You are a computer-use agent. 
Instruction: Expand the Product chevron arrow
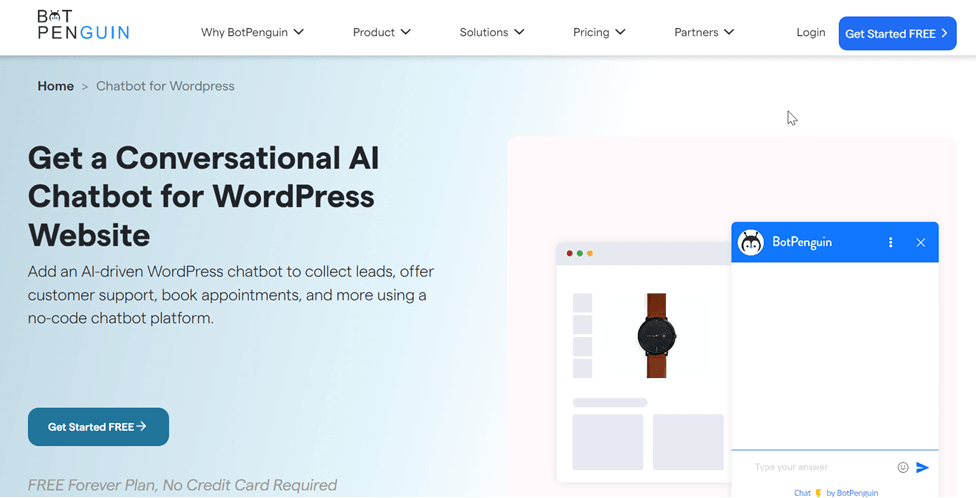pyautogui.click(x=406, y=32)
